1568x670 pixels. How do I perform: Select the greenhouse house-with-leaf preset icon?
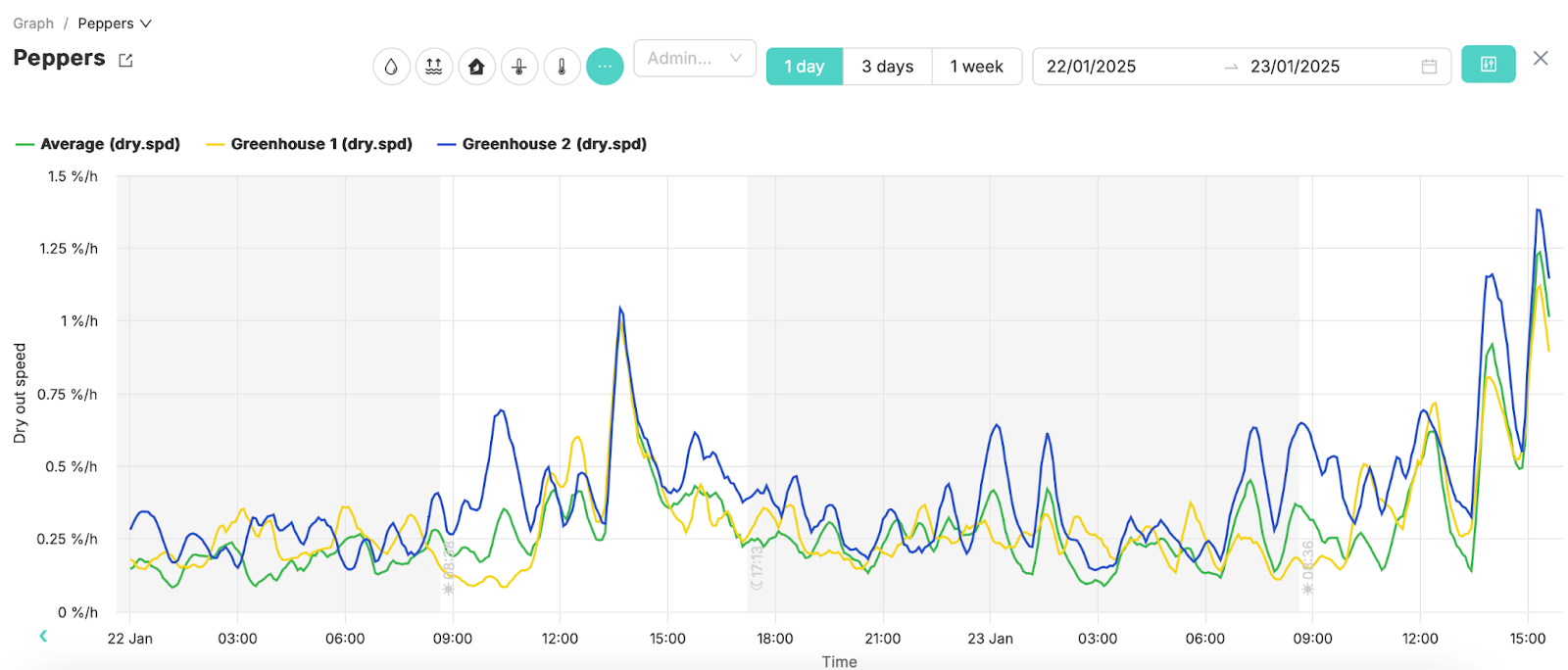[476, 67]
